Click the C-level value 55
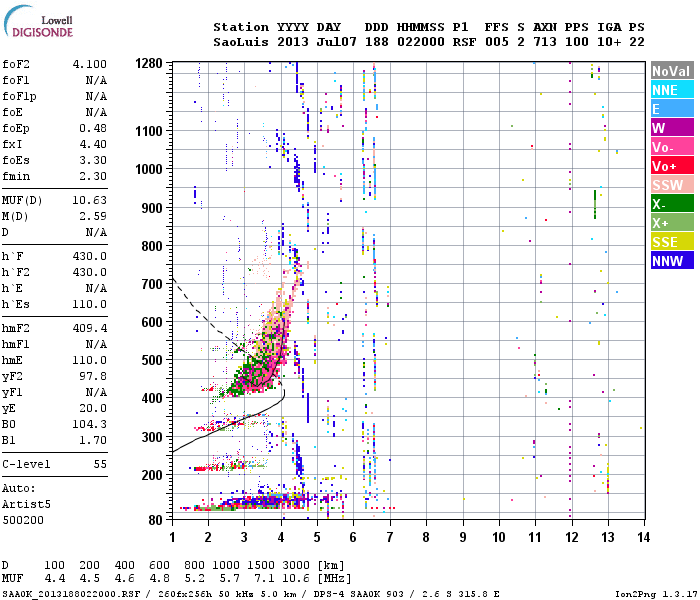The image size is (700, 600). (100, 464)
